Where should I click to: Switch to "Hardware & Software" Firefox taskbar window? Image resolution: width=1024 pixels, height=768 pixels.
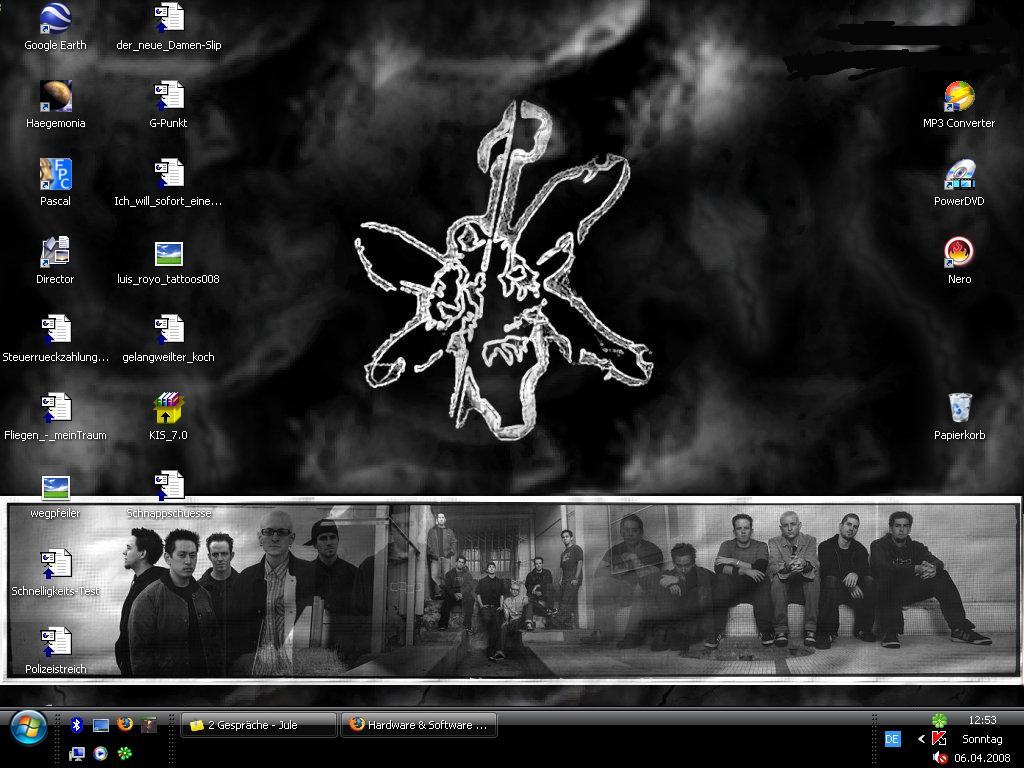(419, 725)
